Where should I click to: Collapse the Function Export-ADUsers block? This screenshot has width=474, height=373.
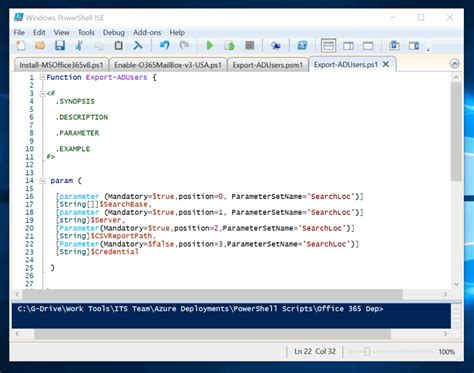coord(42,77)
